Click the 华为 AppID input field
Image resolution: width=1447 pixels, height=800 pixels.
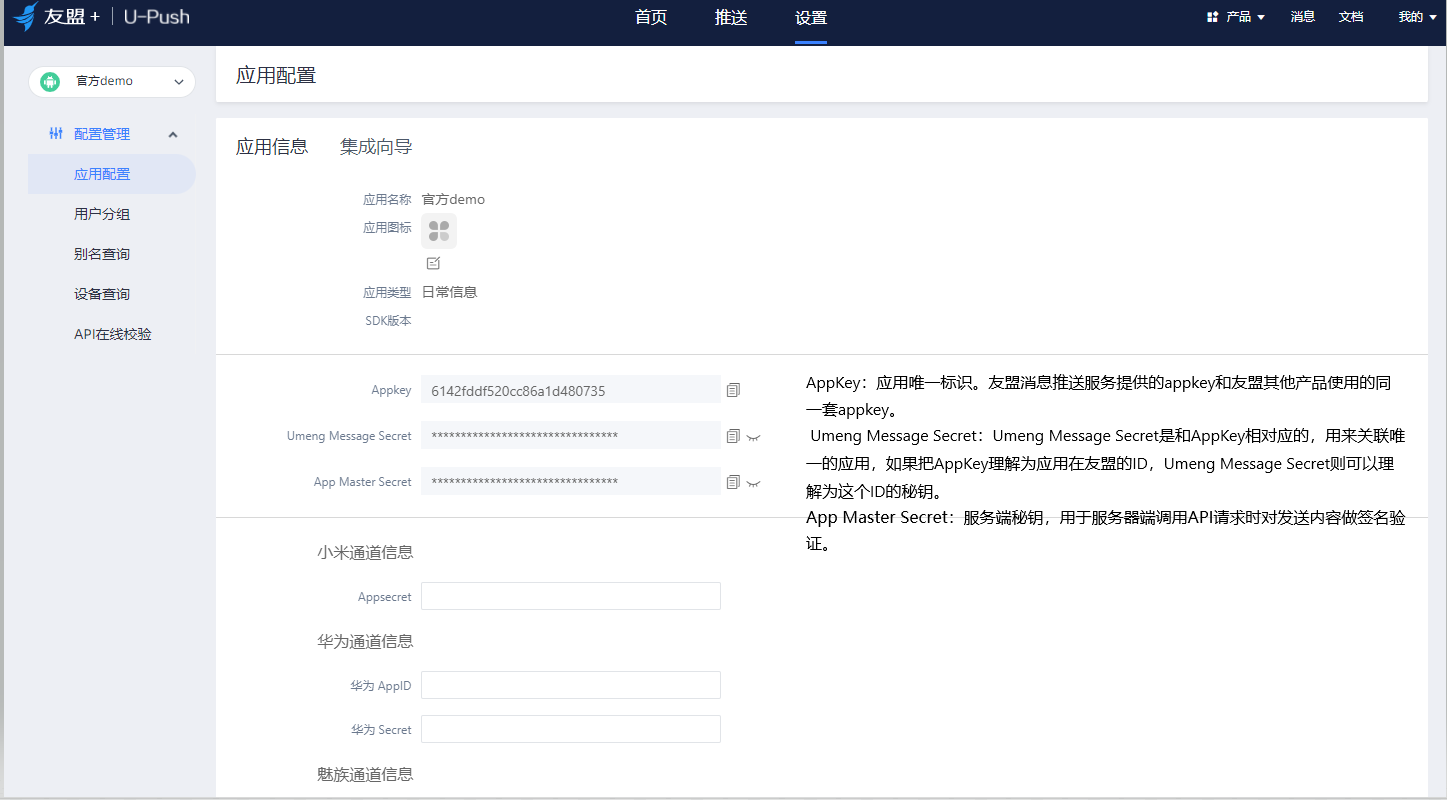click(571, 685)
